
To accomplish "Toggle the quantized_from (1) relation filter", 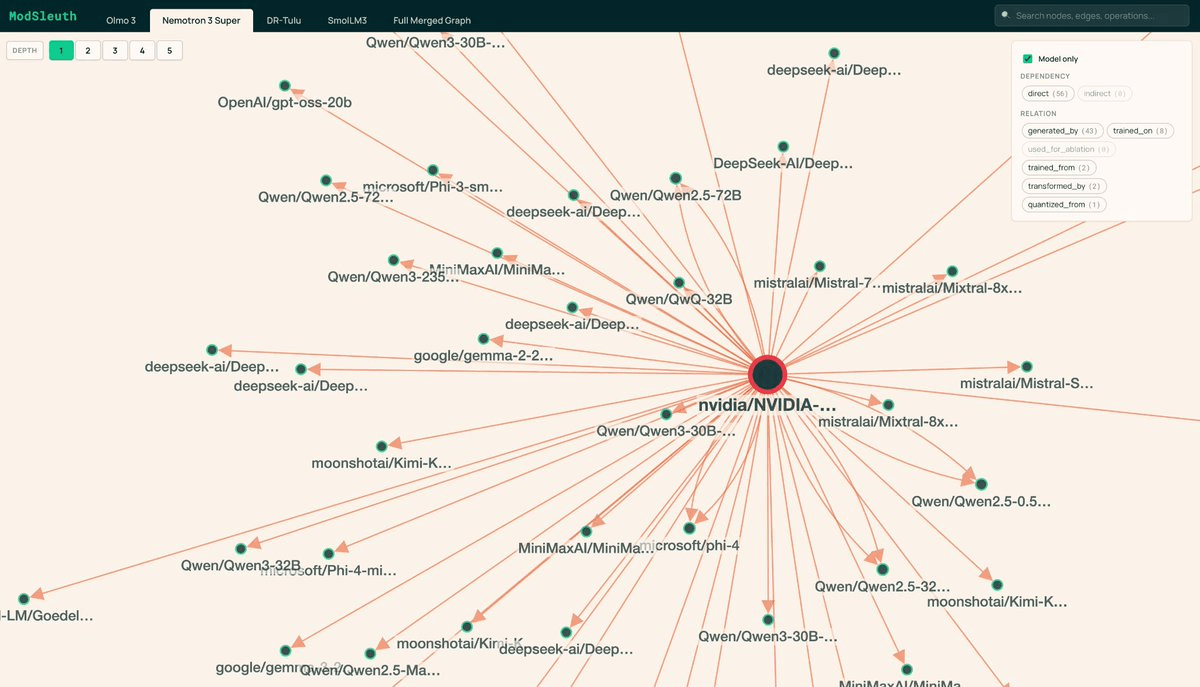I will coord(1064,205).
